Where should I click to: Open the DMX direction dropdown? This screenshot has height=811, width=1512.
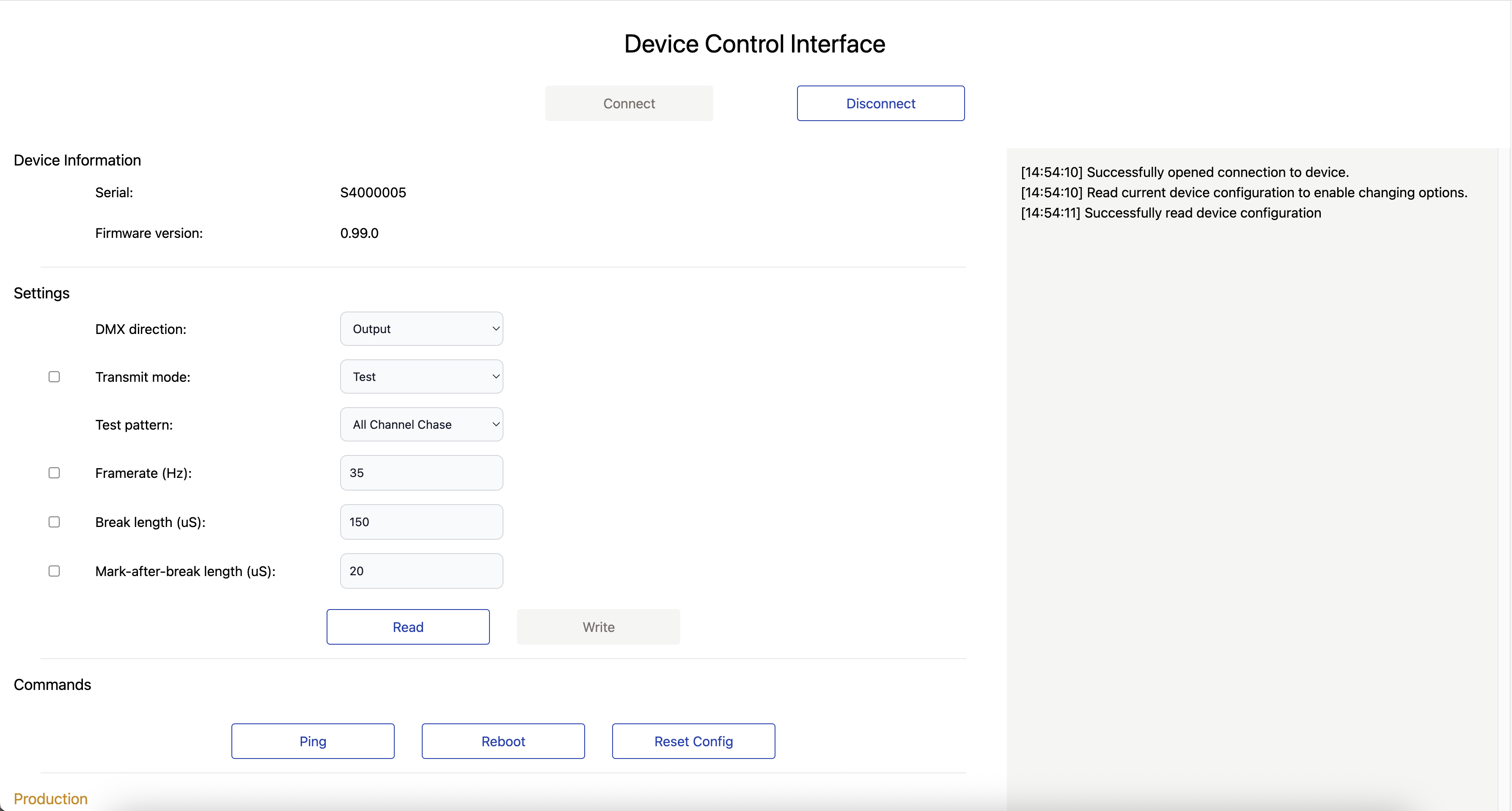point(421,329)
